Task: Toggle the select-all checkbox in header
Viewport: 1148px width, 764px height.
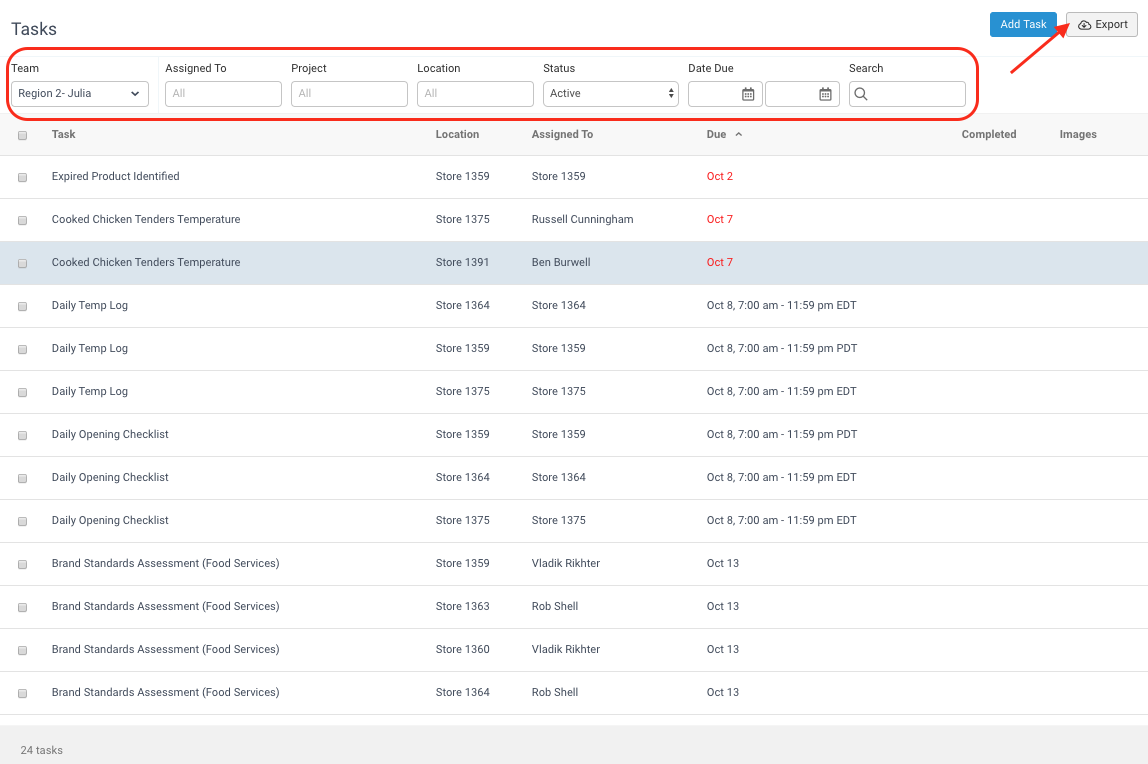Action: [23, 135]
